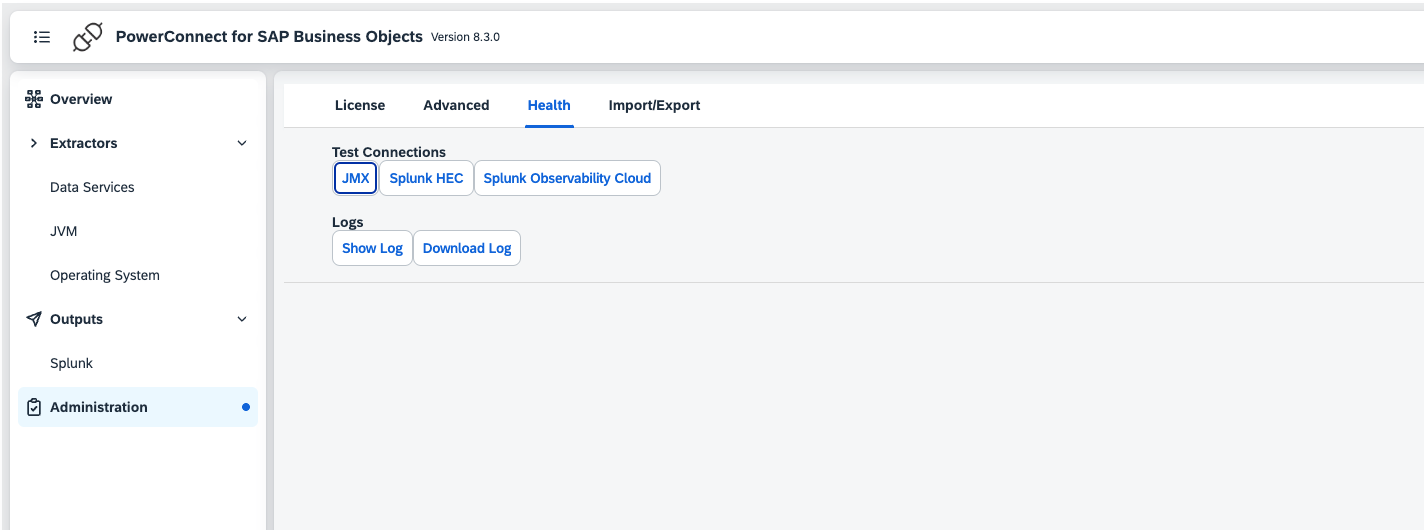Image resolution: width=1424 pixels, height=530 pixels.
Task: Open Splunk under Outputs
Action: point(71,363)
